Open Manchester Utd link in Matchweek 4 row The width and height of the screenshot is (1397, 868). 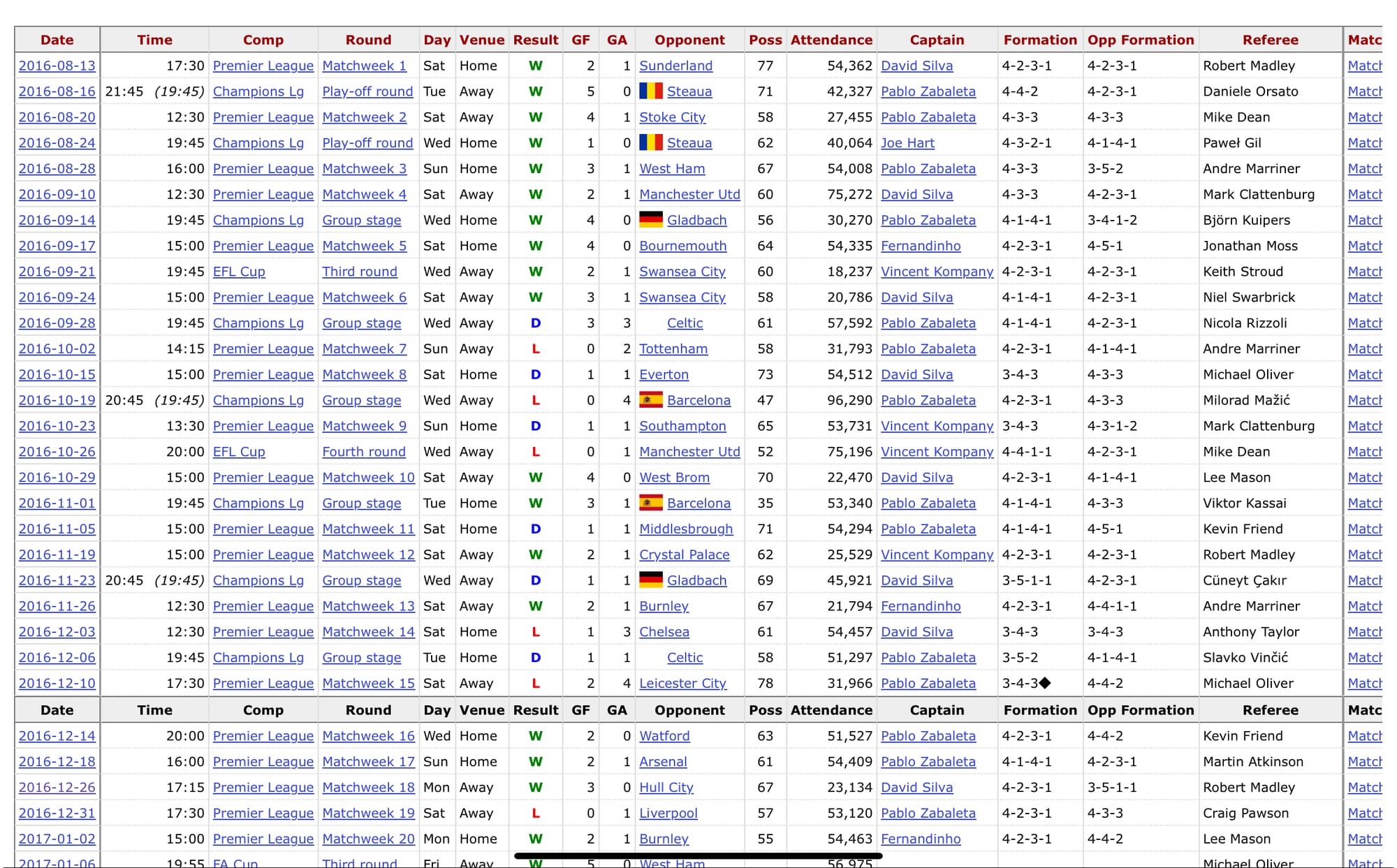690,194
